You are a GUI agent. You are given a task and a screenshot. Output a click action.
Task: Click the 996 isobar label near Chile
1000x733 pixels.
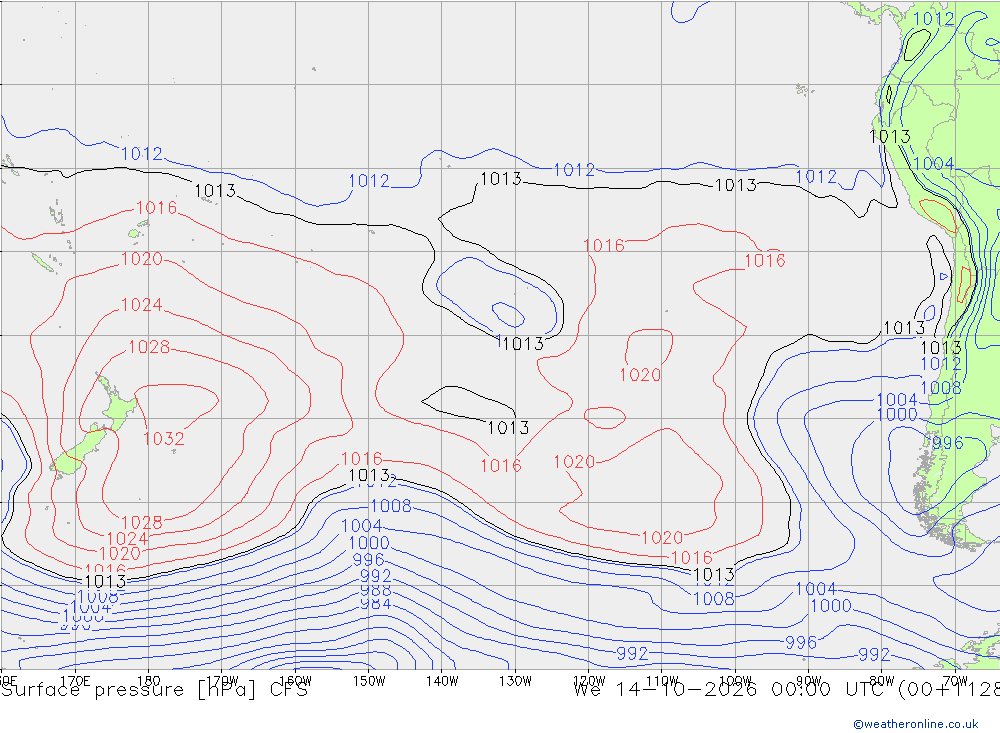point(948,443)
